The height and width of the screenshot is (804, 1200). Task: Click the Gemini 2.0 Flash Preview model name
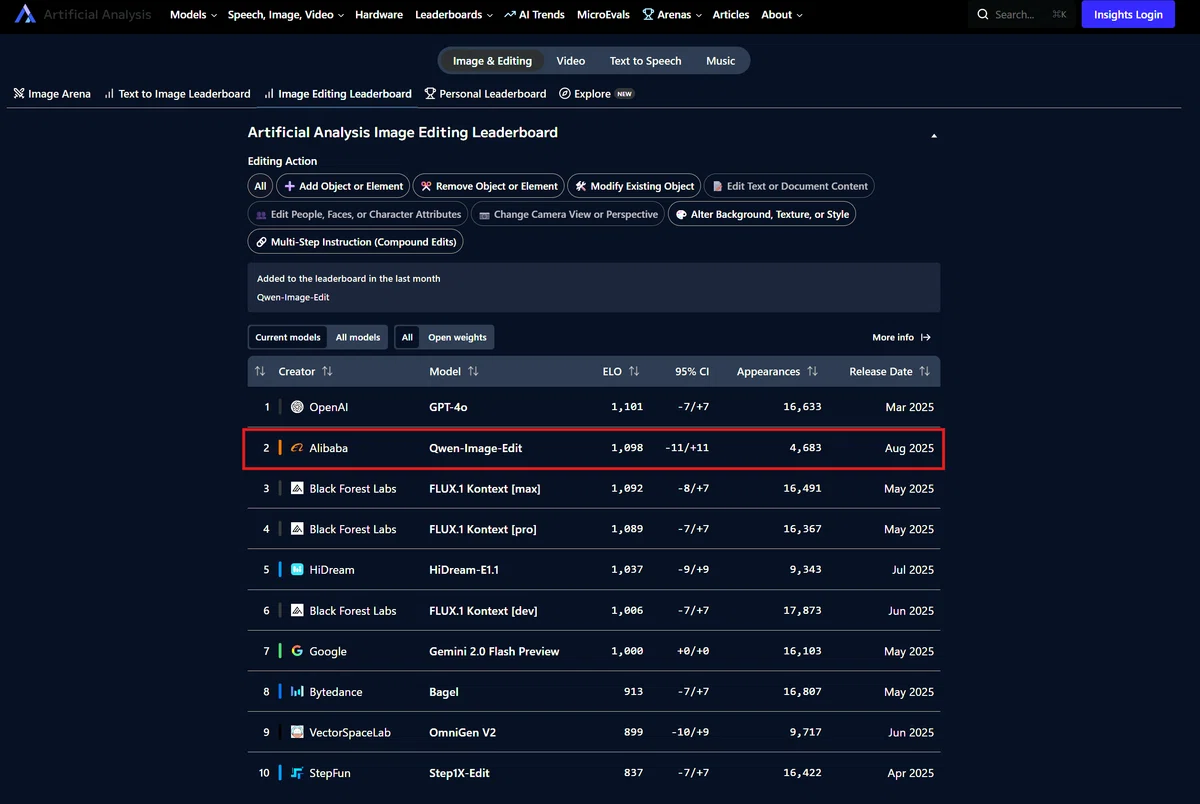[494, 651]
